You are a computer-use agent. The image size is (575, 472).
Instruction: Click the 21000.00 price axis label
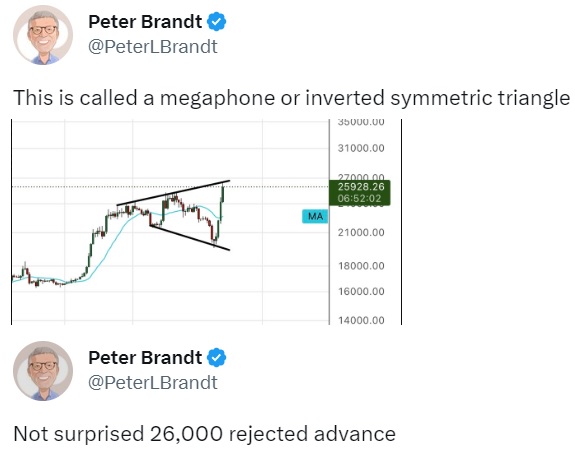click(x=361, y=233)
